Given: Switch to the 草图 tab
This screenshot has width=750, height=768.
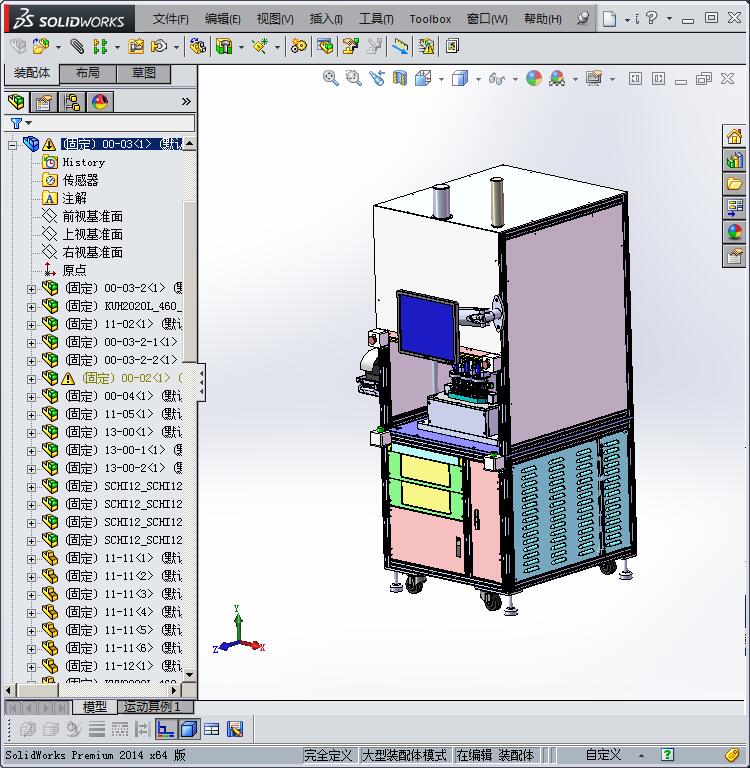Looking at the screenshot, I should (x=144, y=73).
